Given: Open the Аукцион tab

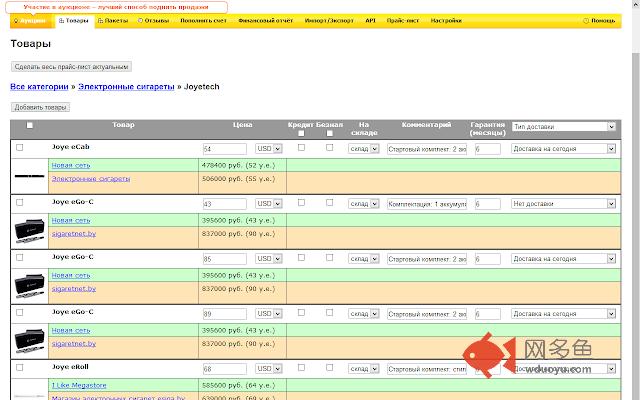Looking at the screenshot, I should click(x=31, y=20).
